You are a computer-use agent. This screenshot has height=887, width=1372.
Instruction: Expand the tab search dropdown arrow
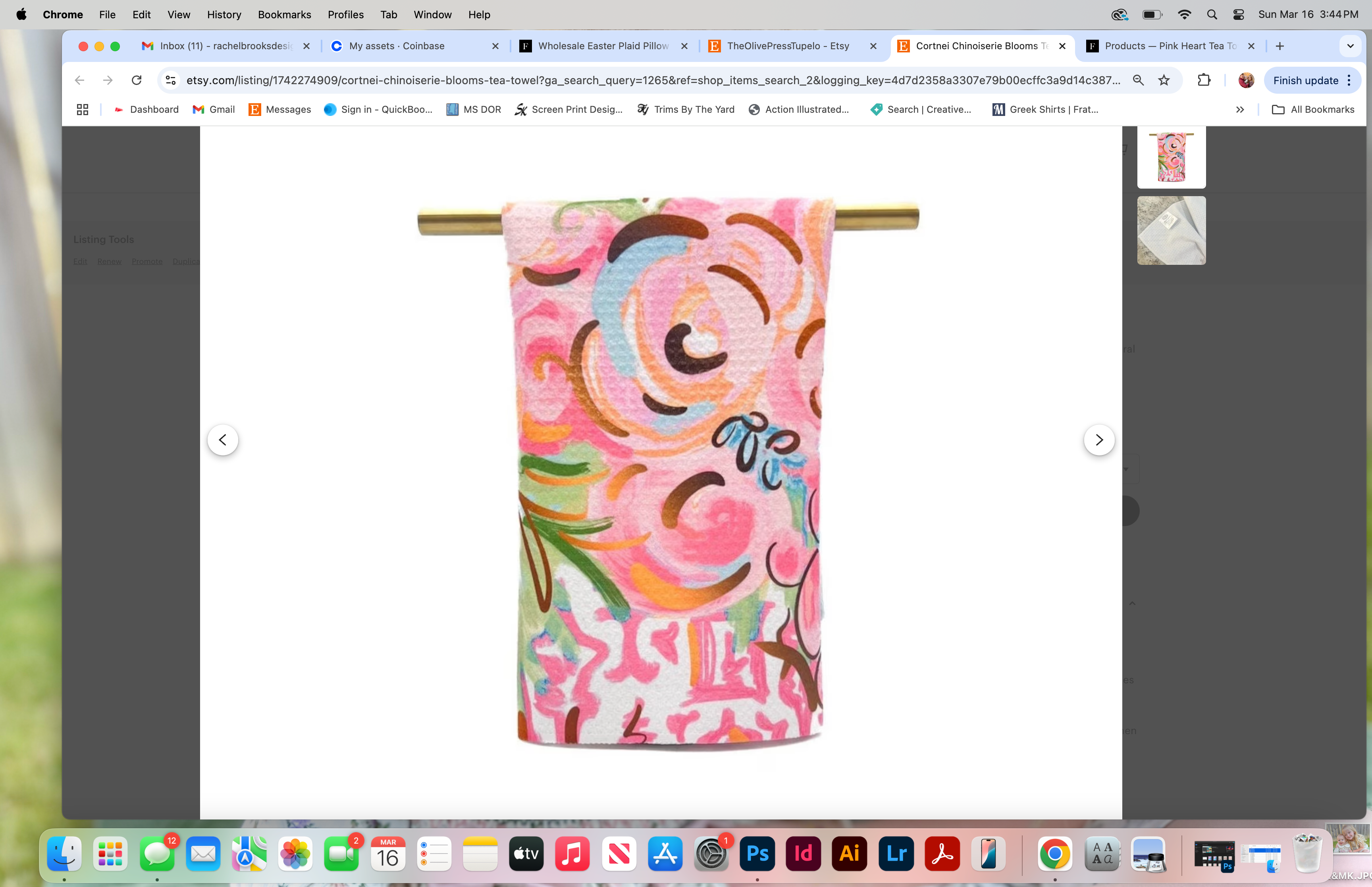point(1350,46)
